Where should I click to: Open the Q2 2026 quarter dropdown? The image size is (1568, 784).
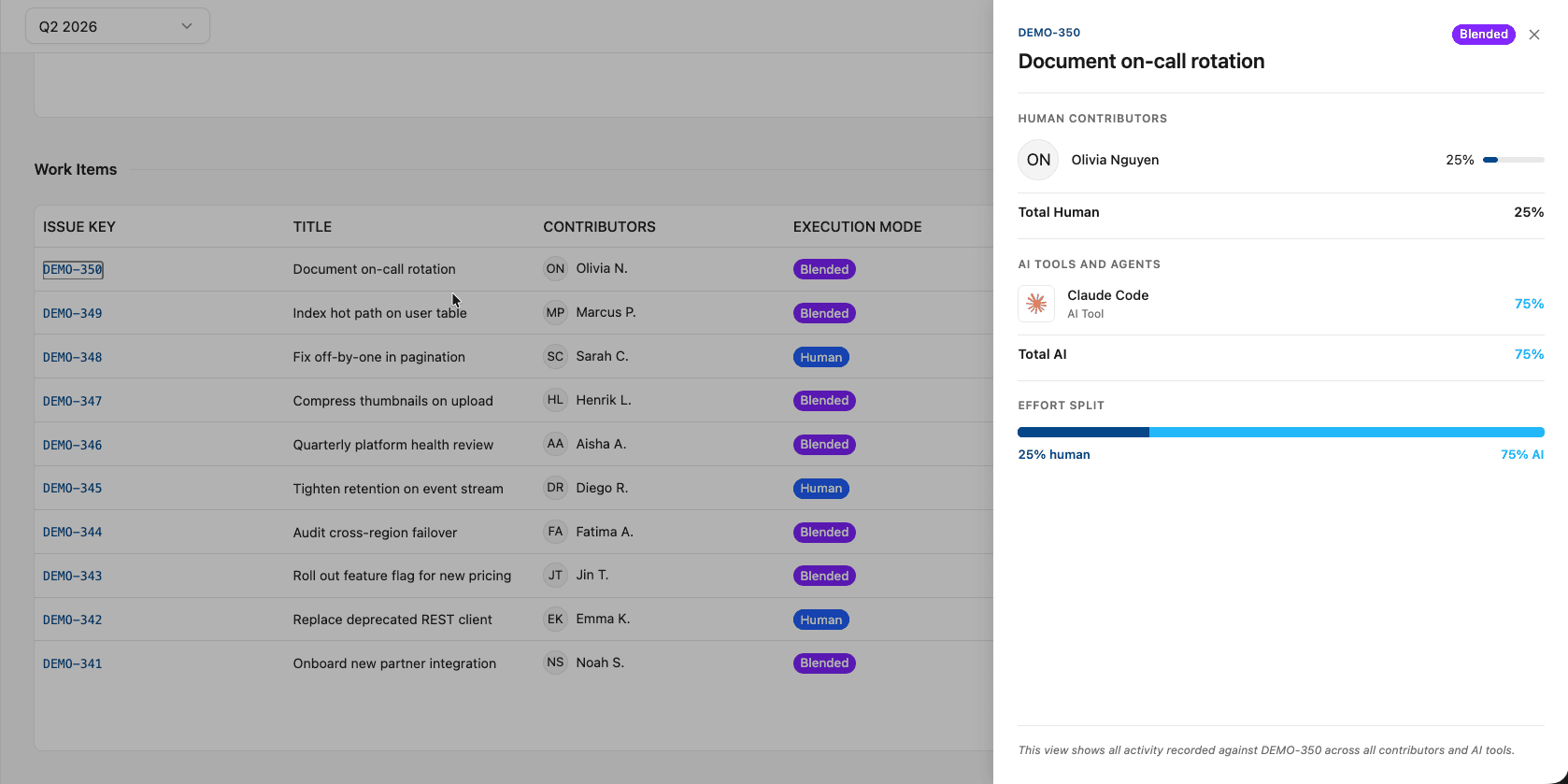click(118, 26)
